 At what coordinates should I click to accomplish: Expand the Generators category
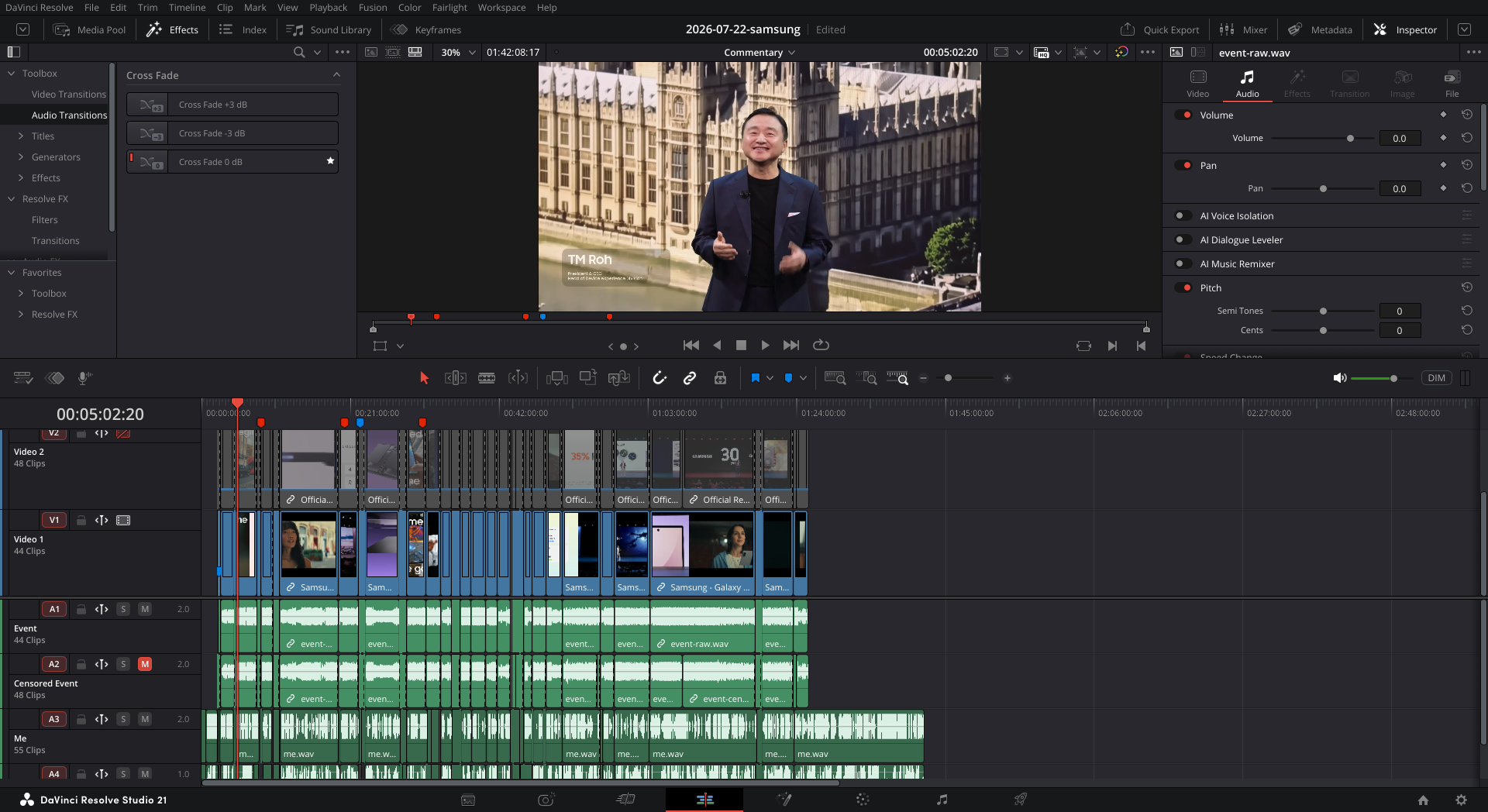click(x=21, y=157)
